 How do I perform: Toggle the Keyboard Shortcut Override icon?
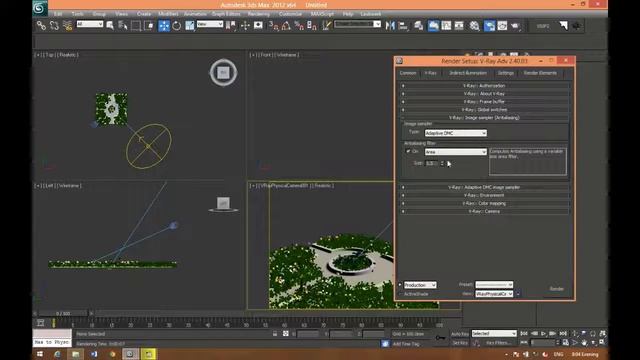(258, 26)
